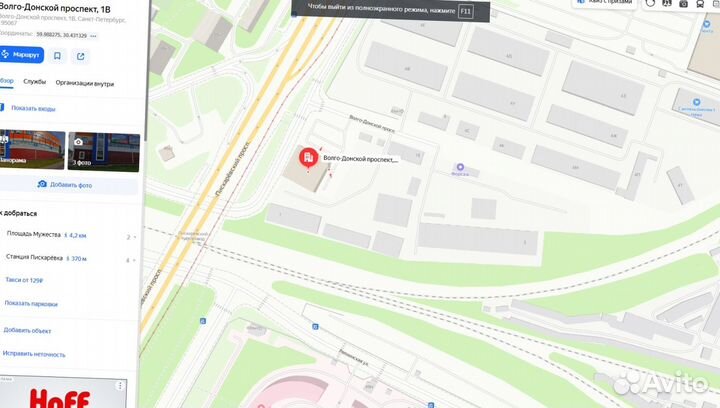Toggle the street panorama layer icon
Image resolution: width=720 pixels, height=408 pixels.
tap(667, 4)
